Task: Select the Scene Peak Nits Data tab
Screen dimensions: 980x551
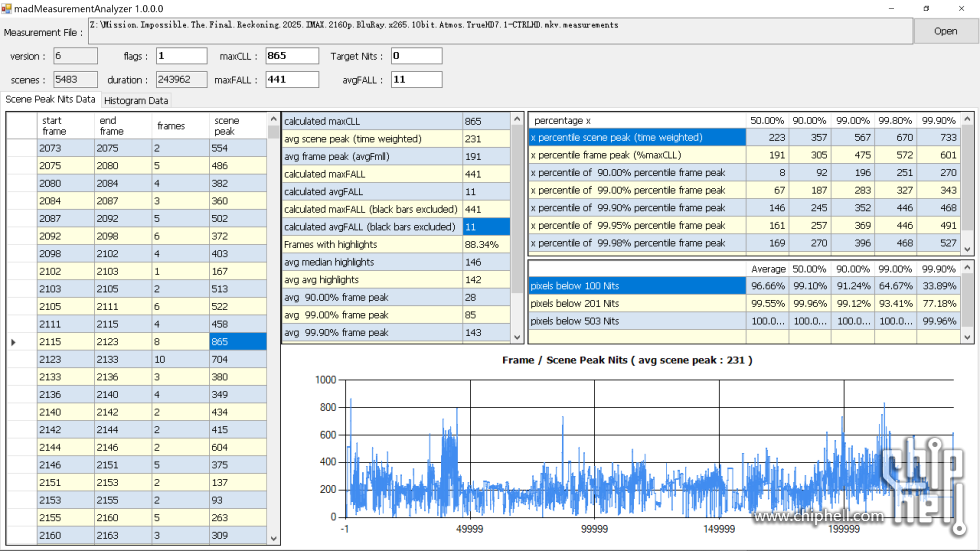Action: pos(50,100)
